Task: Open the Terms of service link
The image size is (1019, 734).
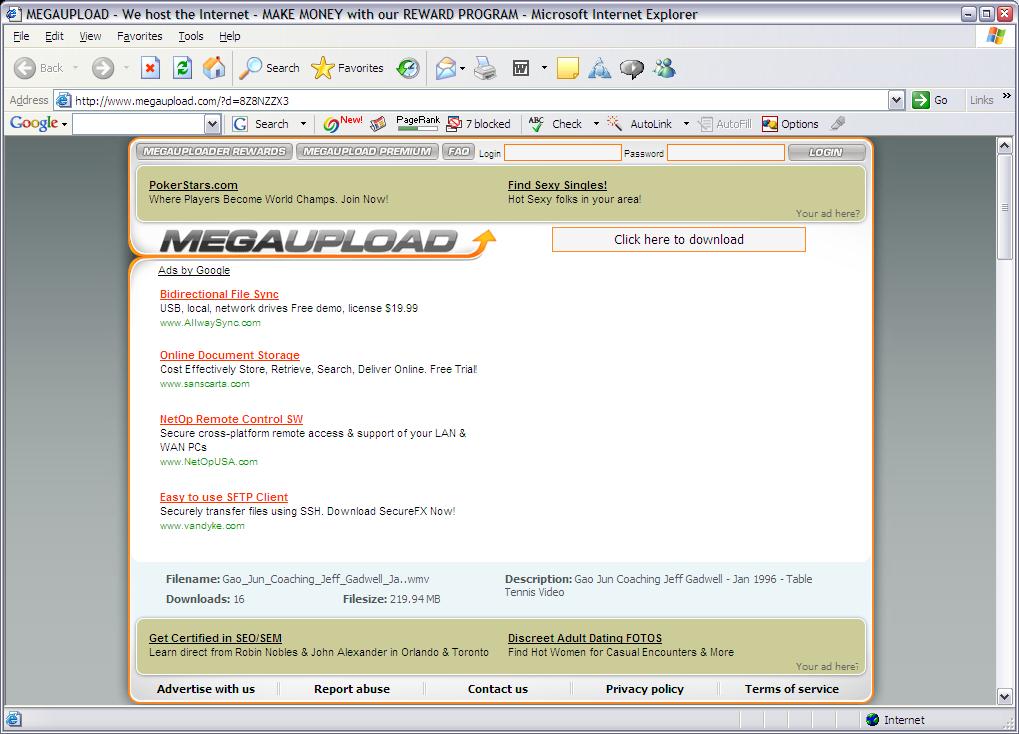Action: pyautogui.click(x=792, y=689)
